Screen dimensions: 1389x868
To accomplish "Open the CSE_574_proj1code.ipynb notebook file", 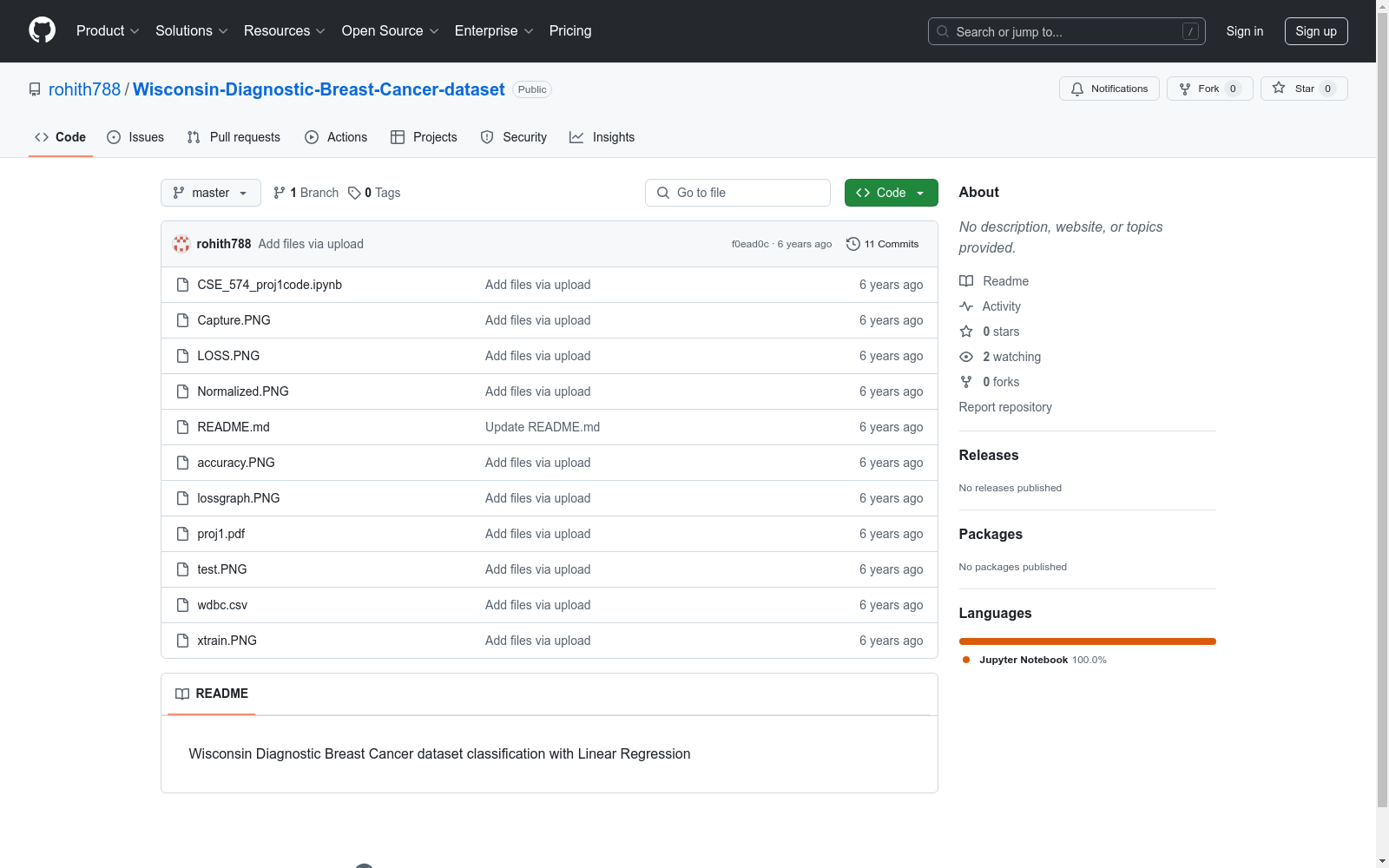I will [x=270, y=285].
